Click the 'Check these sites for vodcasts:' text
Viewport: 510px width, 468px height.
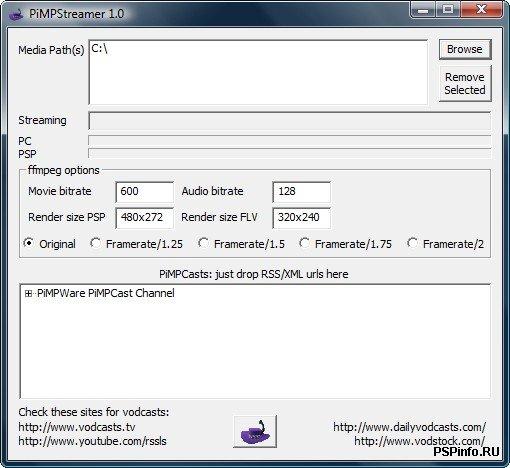(94, 412)
